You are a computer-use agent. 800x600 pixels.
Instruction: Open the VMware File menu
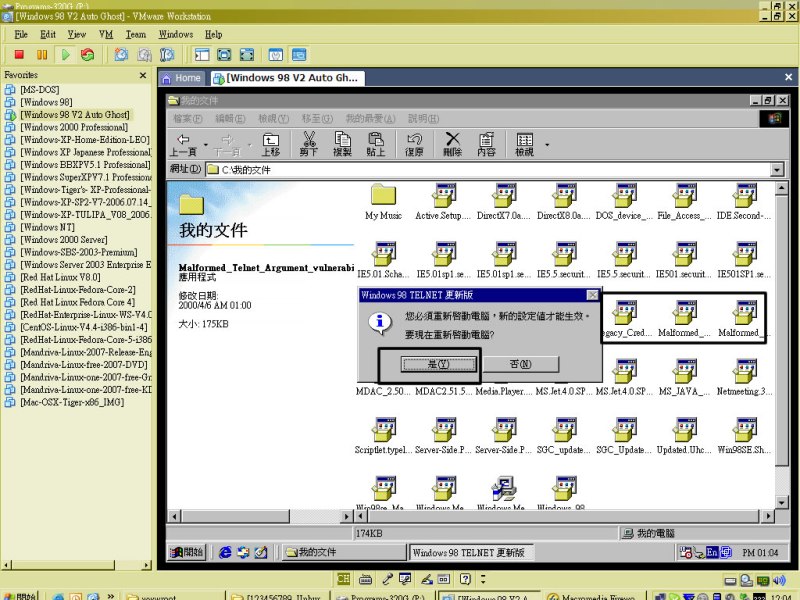[x=21, y=35]
